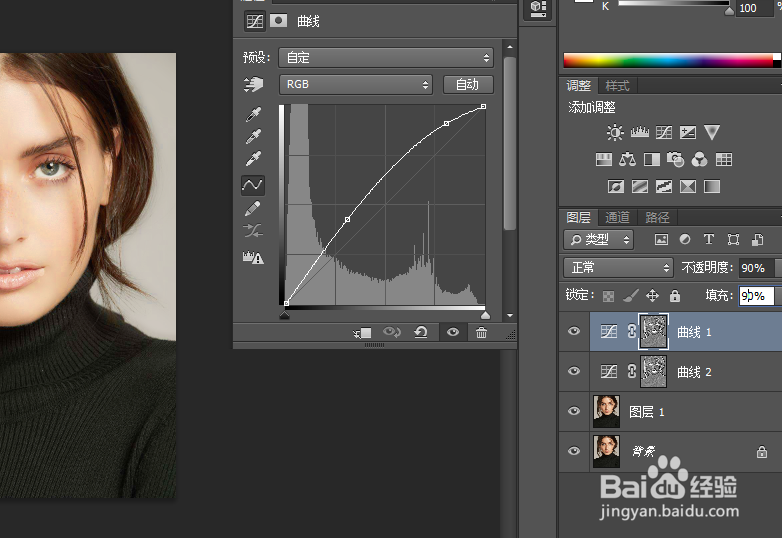Switch to the 样式 tab
Image resolution: width=782 pixels, height=538 pixels.
[617, 86]
